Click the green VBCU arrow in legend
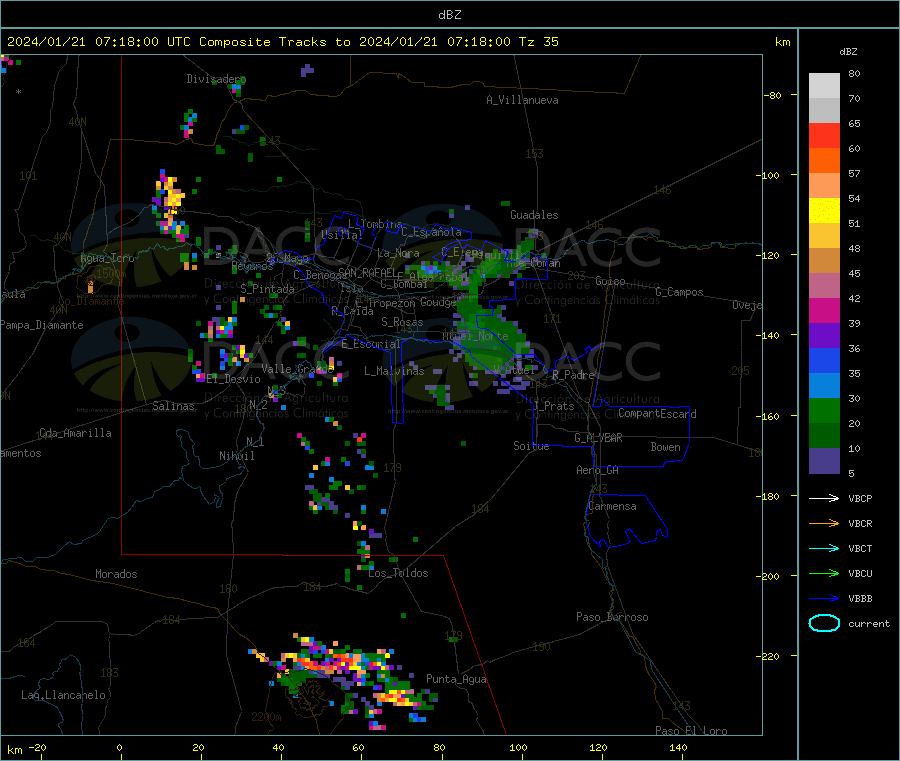The height and width of the screenshot is (761, 900). pos(824,573)
